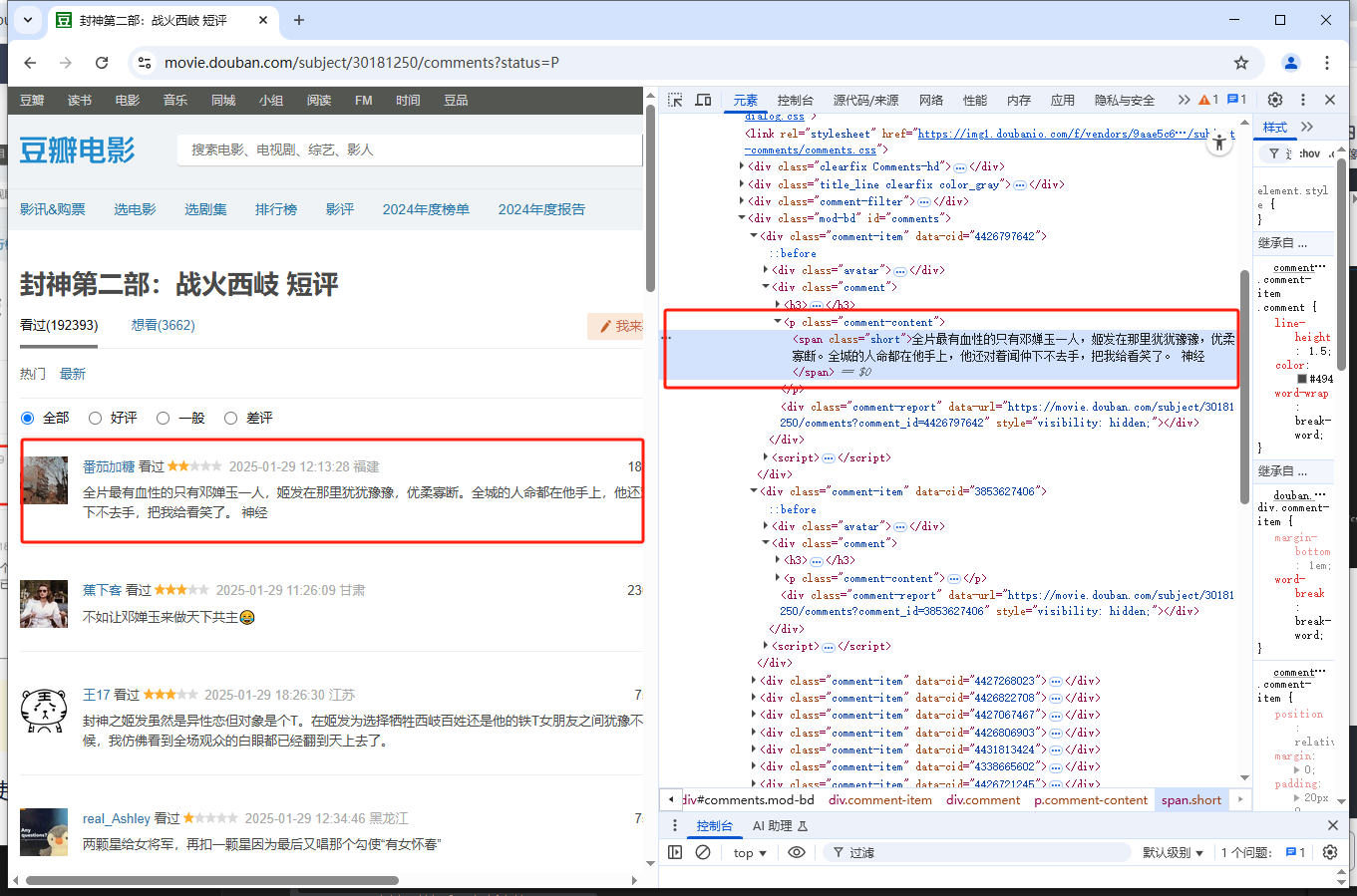1357x896 pixels.
Task: Toggle the device toolbar icon in DevTools
Action: coord(703,100)
